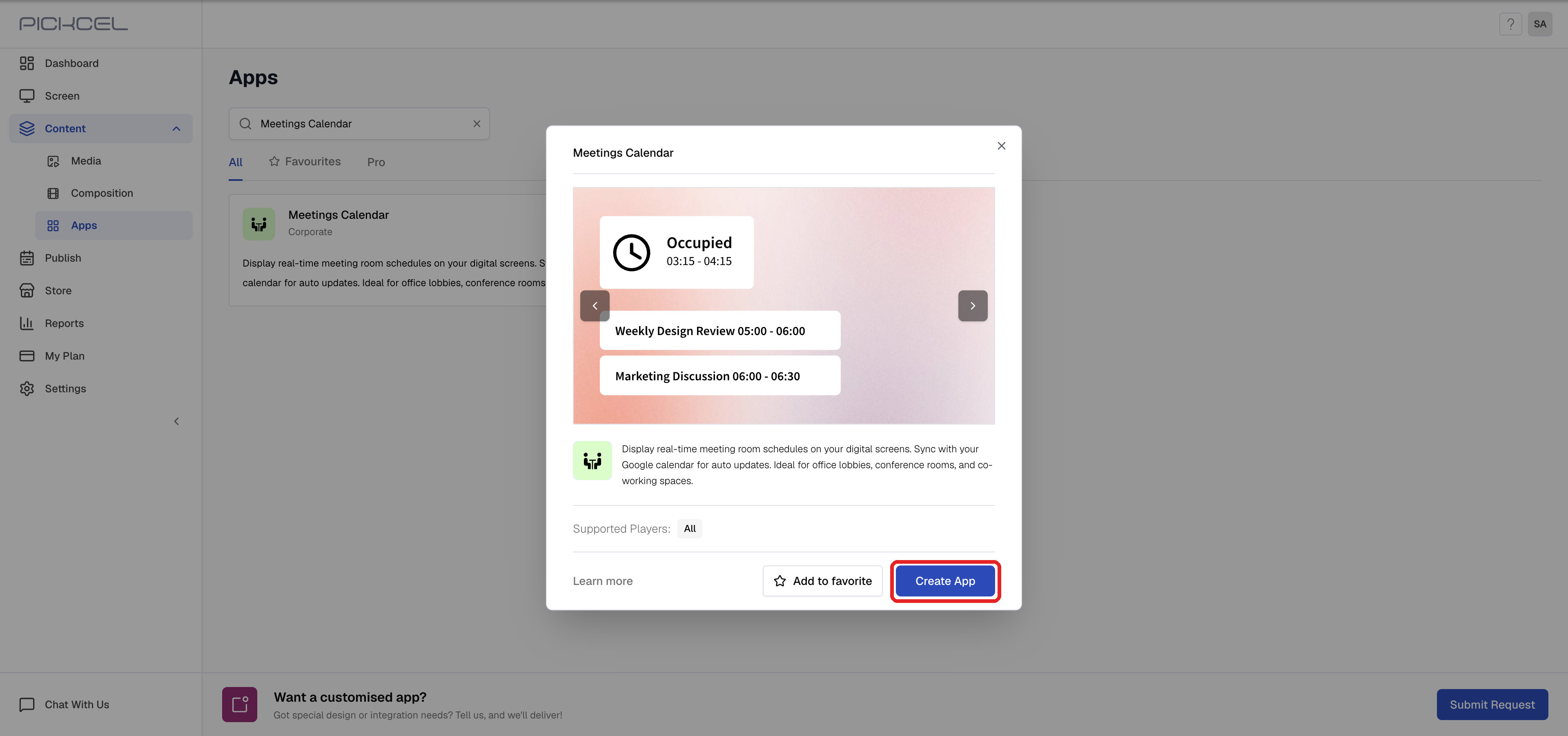This screenshot has width=1568, height=736.
Task: Switch to the All tab
Action: [x=236, y=162]
